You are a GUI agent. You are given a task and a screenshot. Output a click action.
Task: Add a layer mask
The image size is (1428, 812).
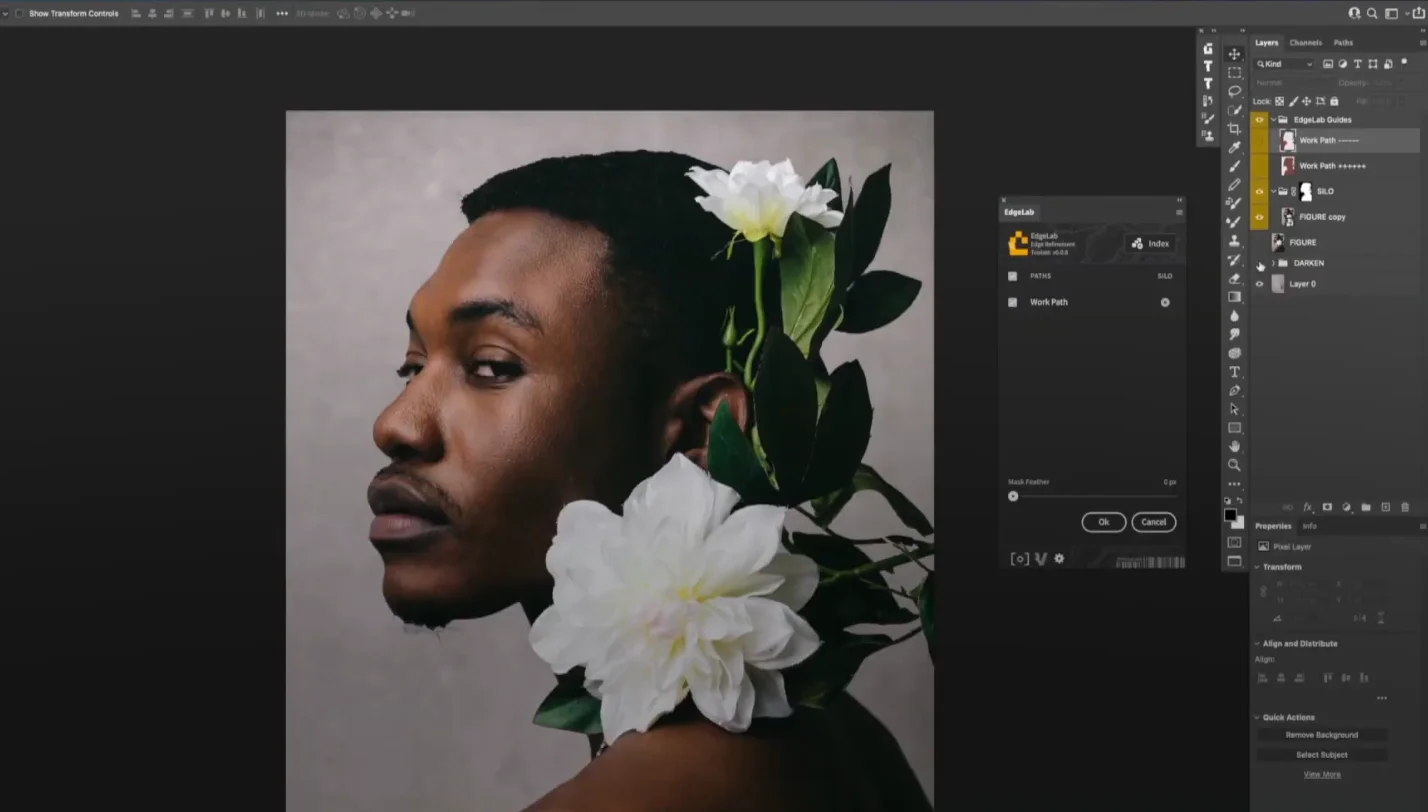[1327, 507]
